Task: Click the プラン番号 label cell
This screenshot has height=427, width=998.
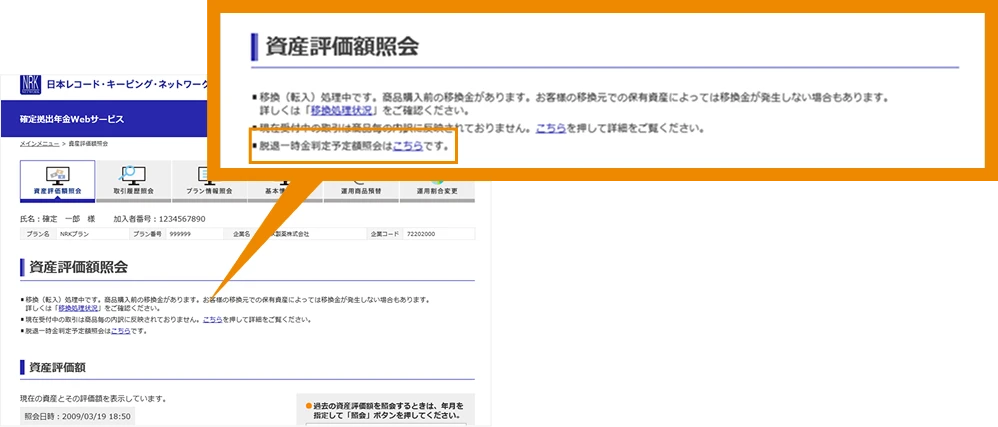Action: click(x=148, y=234)
